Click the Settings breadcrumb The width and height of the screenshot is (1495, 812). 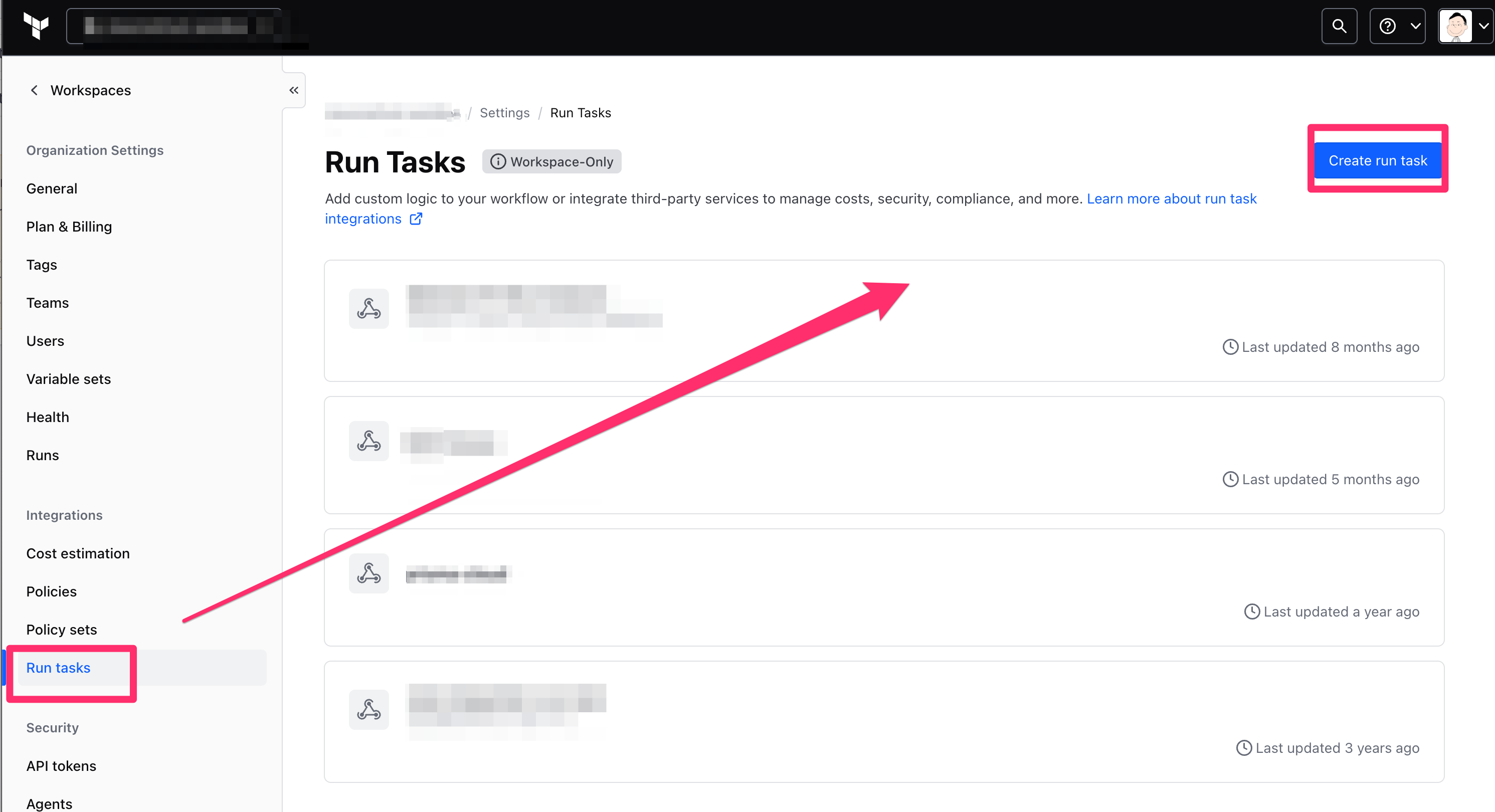click(504, 113)
